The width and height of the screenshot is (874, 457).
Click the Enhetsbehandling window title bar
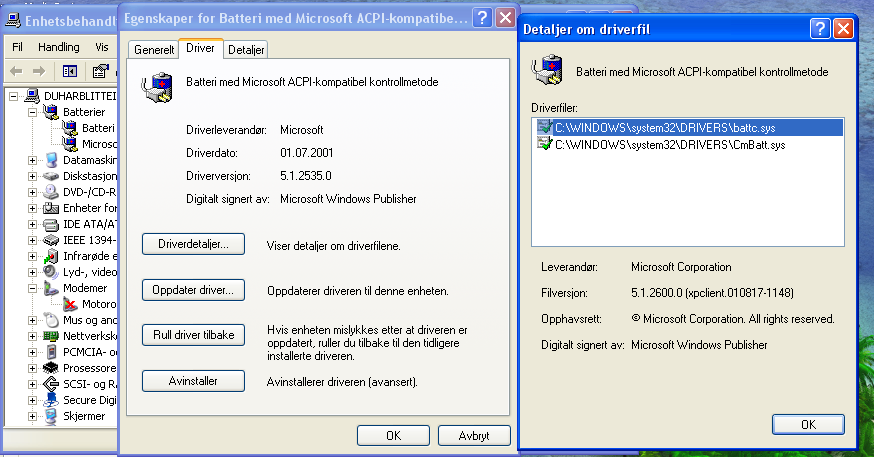coord(61,21)
